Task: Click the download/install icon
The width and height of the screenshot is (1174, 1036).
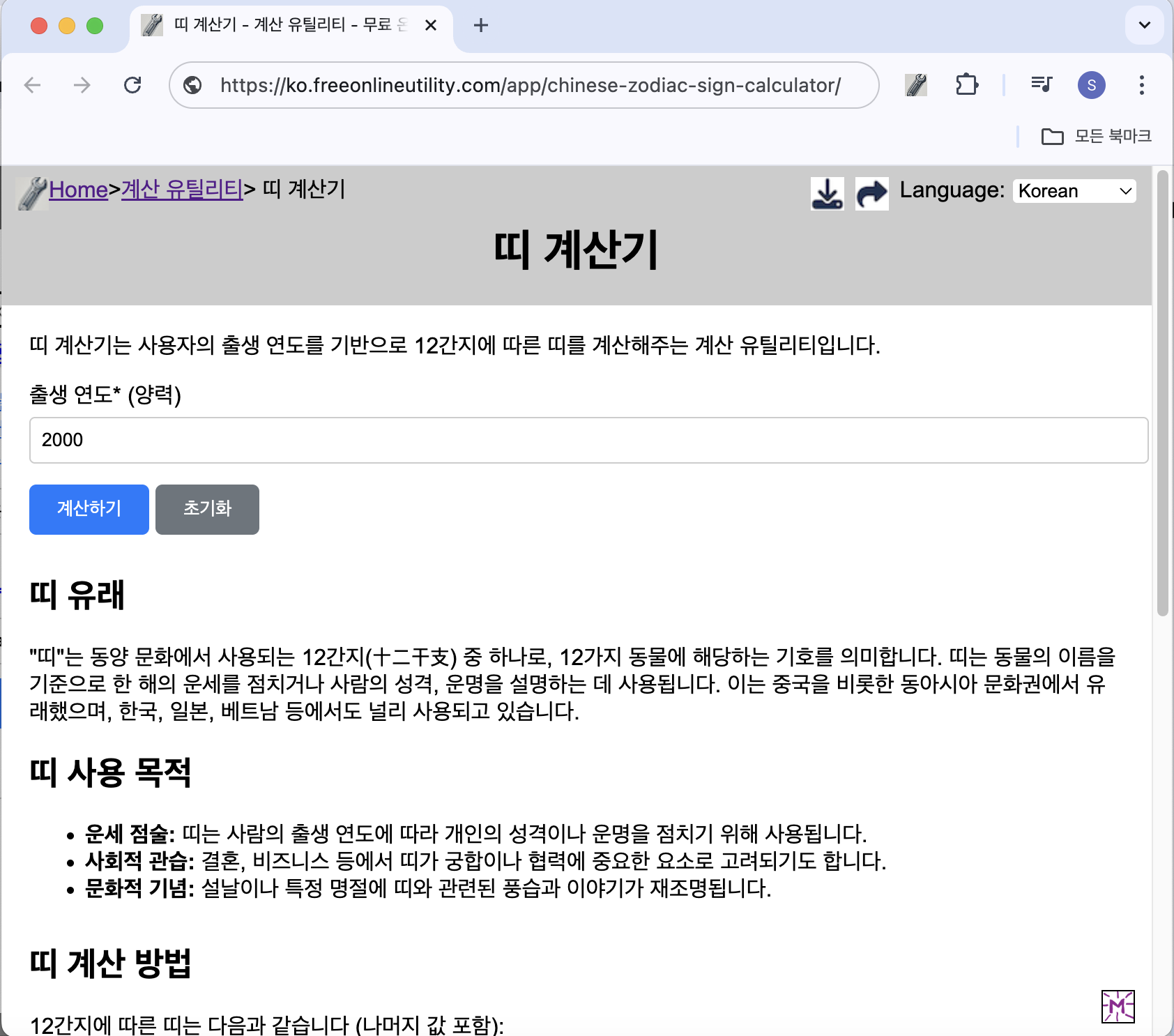Action: tap(828, 193)
